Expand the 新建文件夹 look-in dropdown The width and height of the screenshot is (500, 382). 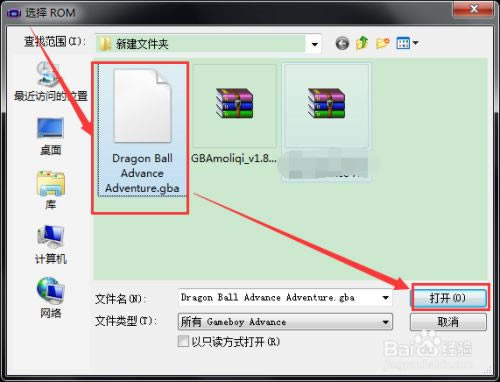(x=314, y=44)
